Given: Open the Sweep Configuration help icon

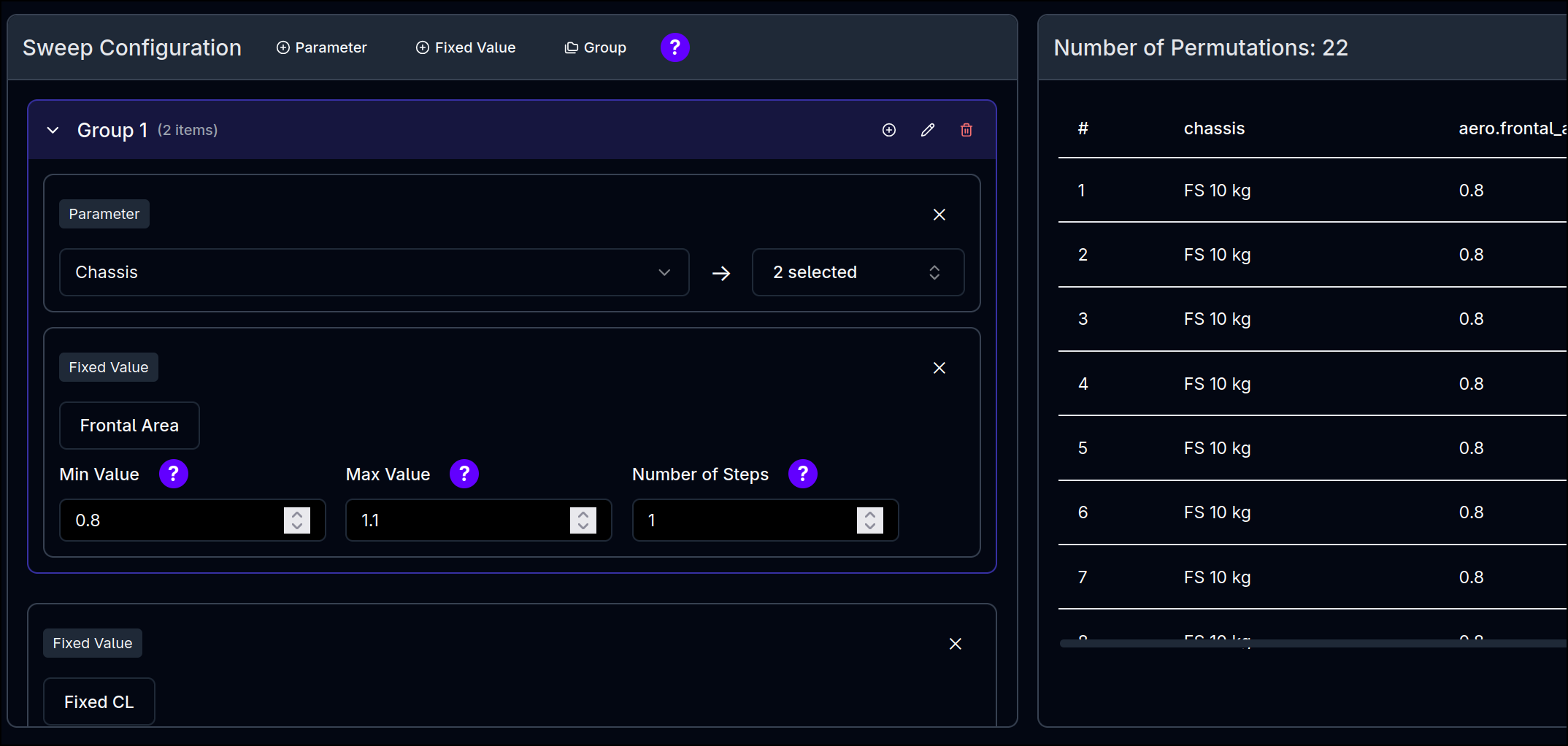Looking at the screenshot, I should 675,47.
